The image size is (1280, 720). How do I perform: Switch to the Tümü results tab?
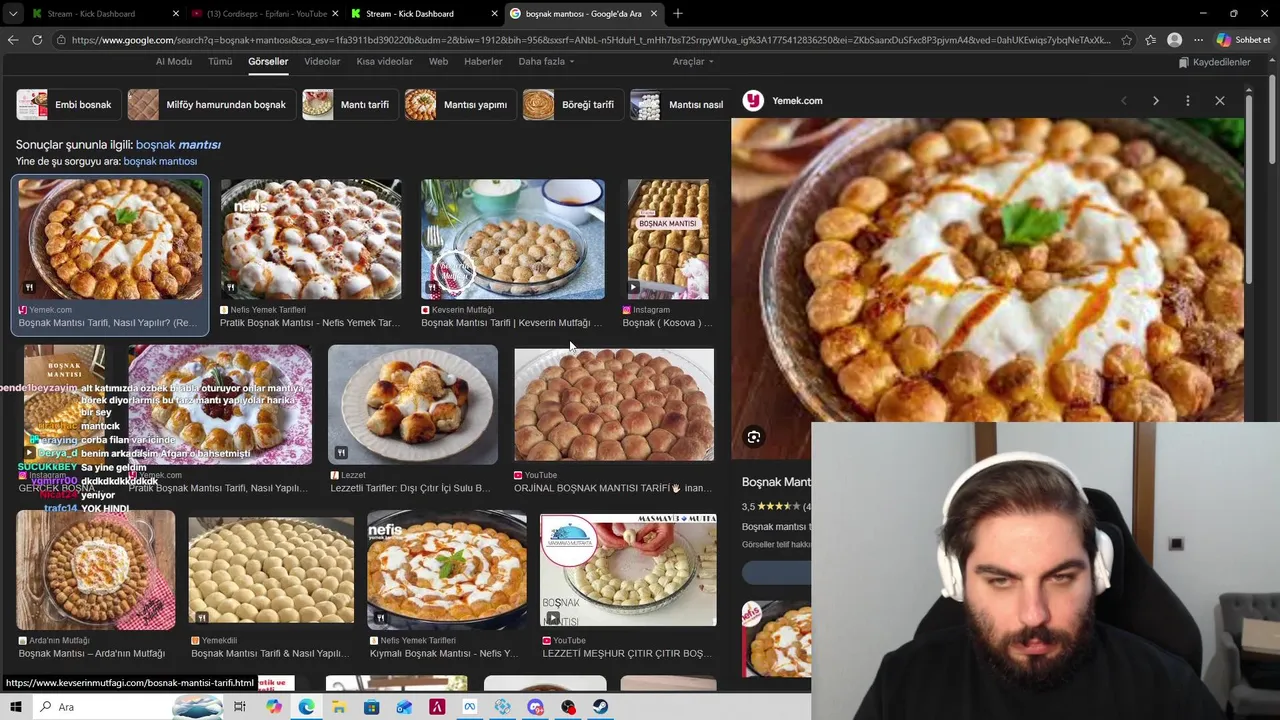[220, 61]
